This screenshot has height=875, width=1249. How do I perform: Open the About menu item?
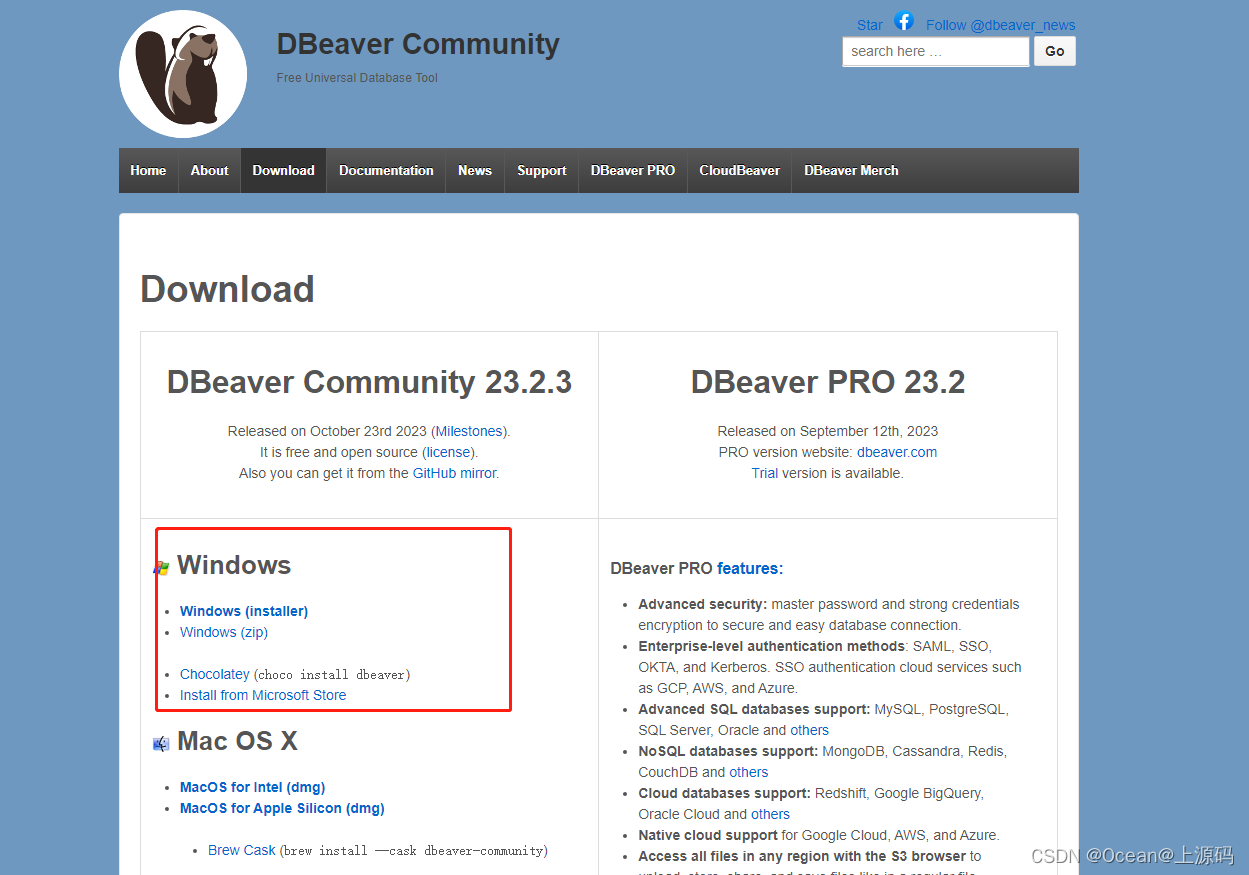pyautogui.click(x=210, y=171)
